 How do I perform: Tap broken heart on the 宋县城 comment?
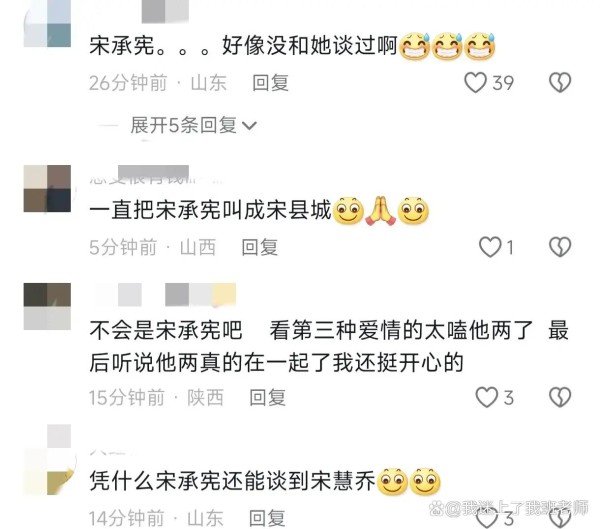tap(560, 247)
